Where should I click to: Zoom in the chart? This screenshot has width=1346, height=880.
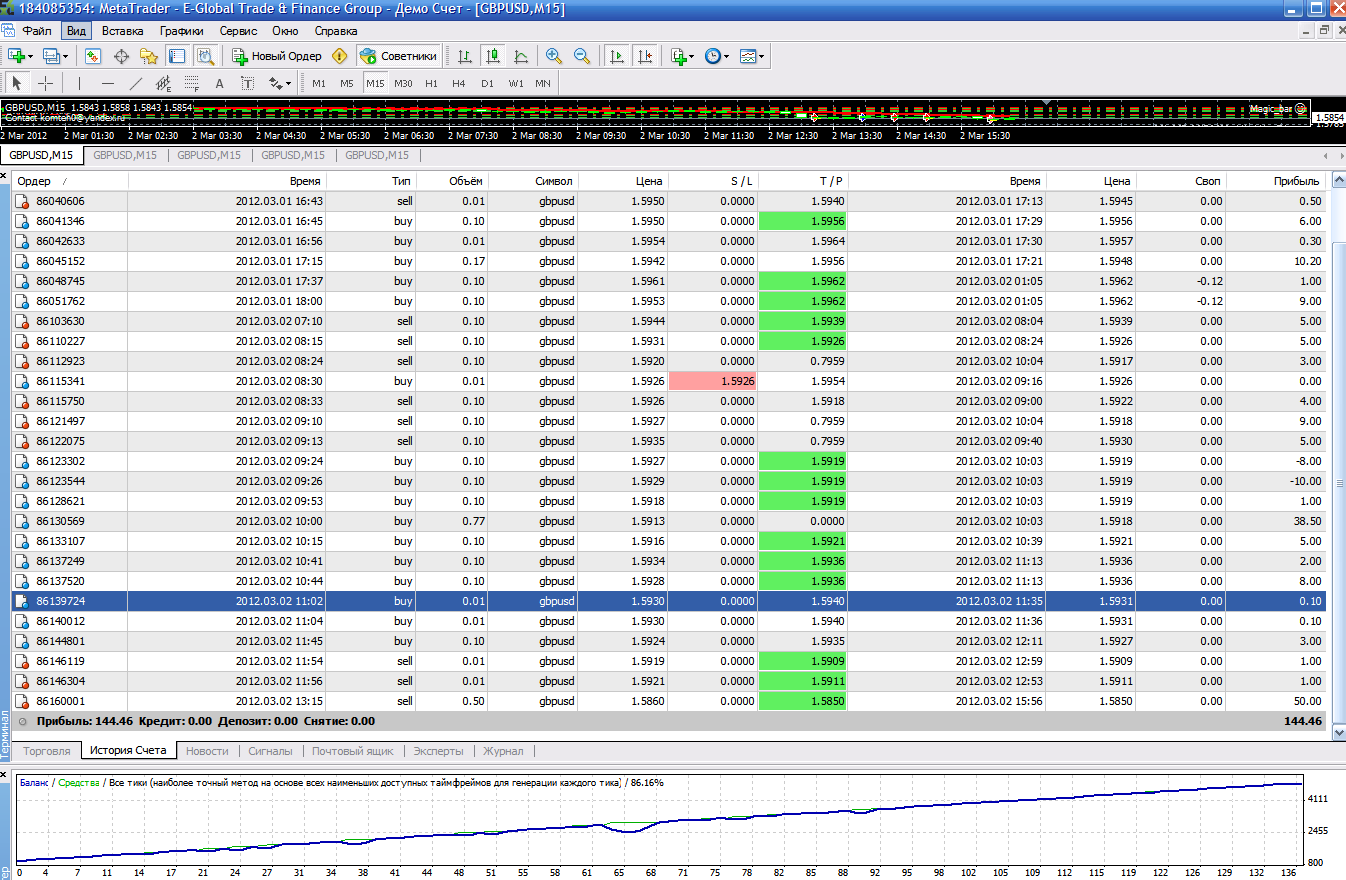[x=553, y=56]
